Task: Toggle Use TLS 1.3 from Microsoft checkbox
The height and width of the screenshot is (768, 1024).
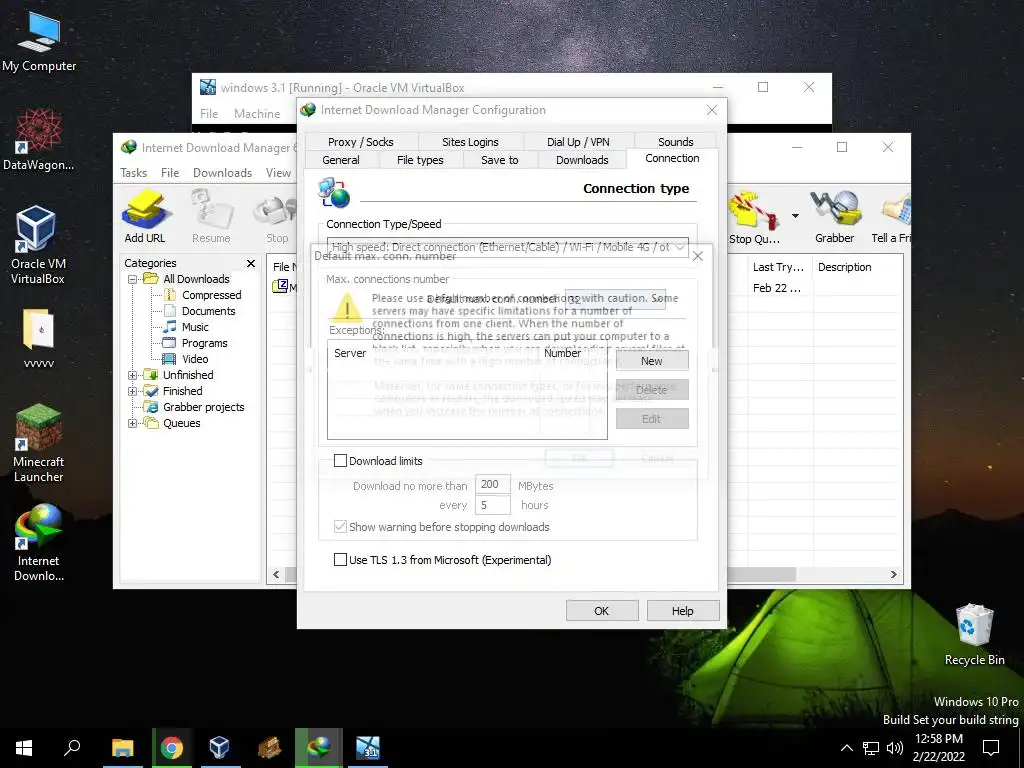Action: (x=340, y=560)
